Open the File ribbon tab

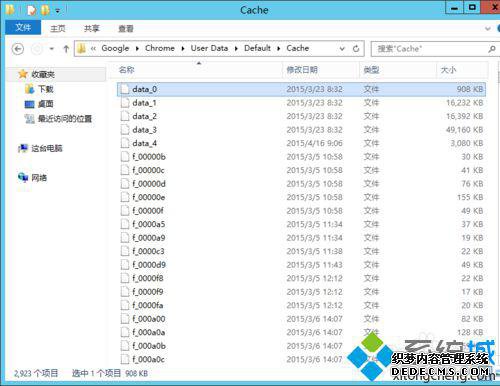23,28
